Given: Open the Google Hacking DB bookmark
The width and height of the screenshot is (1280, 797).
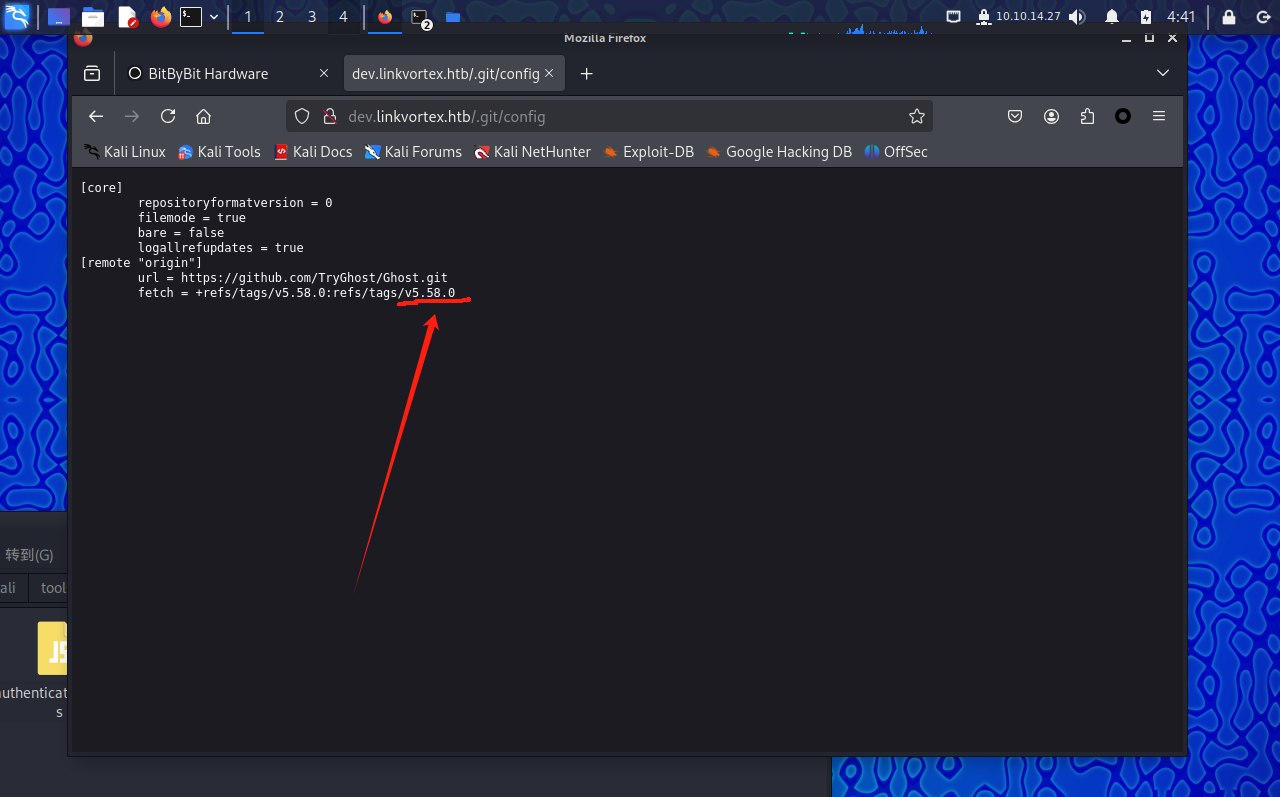Looking at the screenshot, I should 779,152.
